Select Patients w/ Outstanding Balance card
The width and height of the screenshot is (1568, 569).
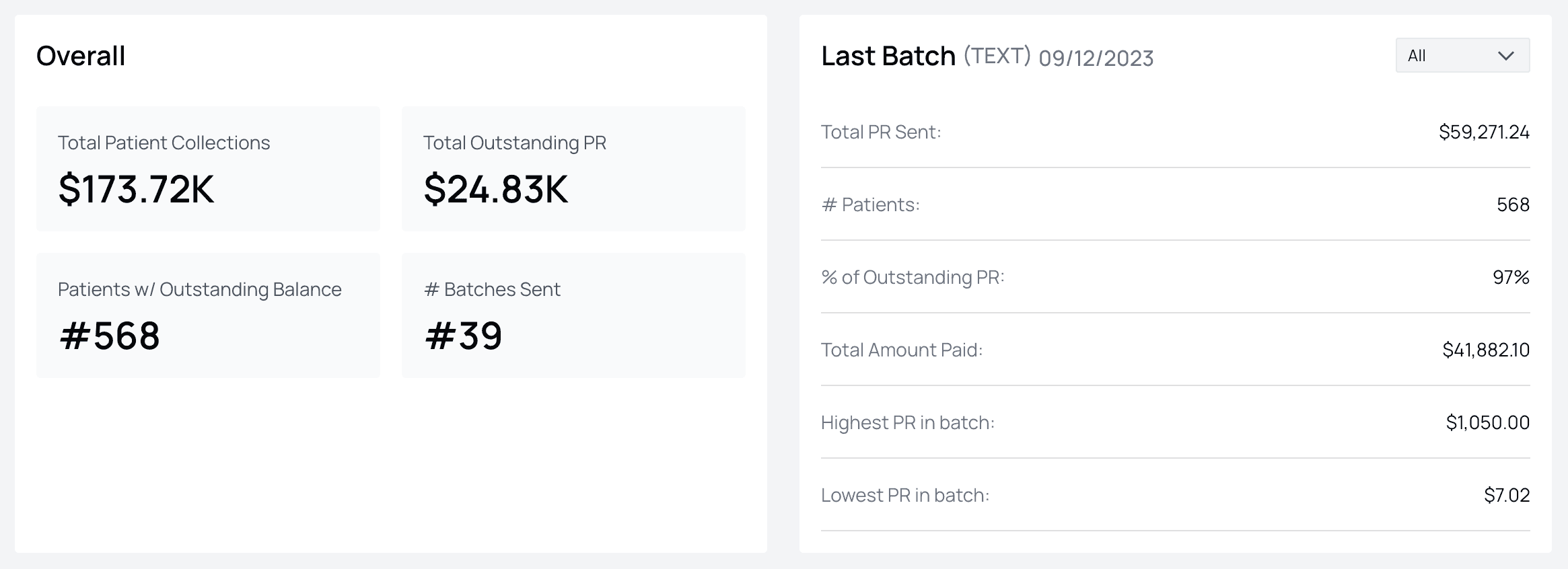(x=208, y=315)
